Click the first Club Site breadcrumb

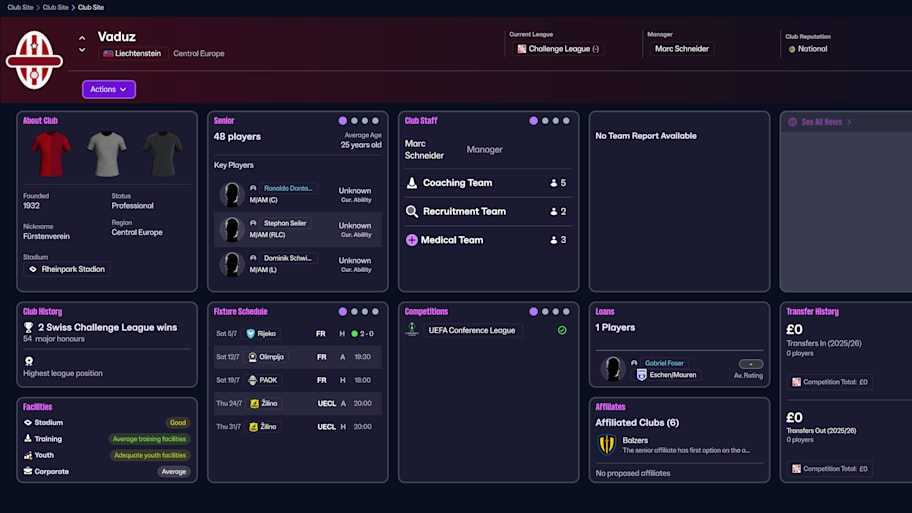coord(20,8)
